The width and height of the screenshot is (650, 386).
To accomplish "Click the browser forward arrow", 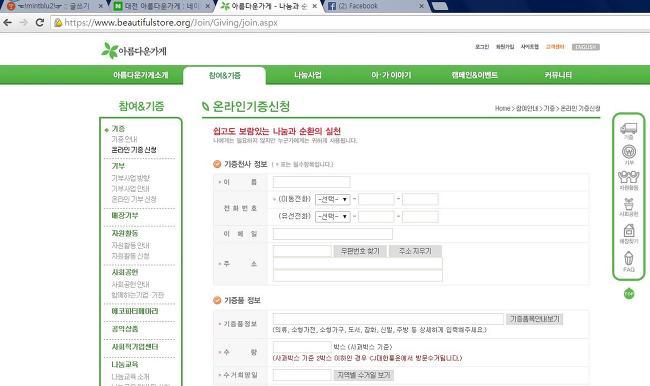I will [x=24, y=22].
